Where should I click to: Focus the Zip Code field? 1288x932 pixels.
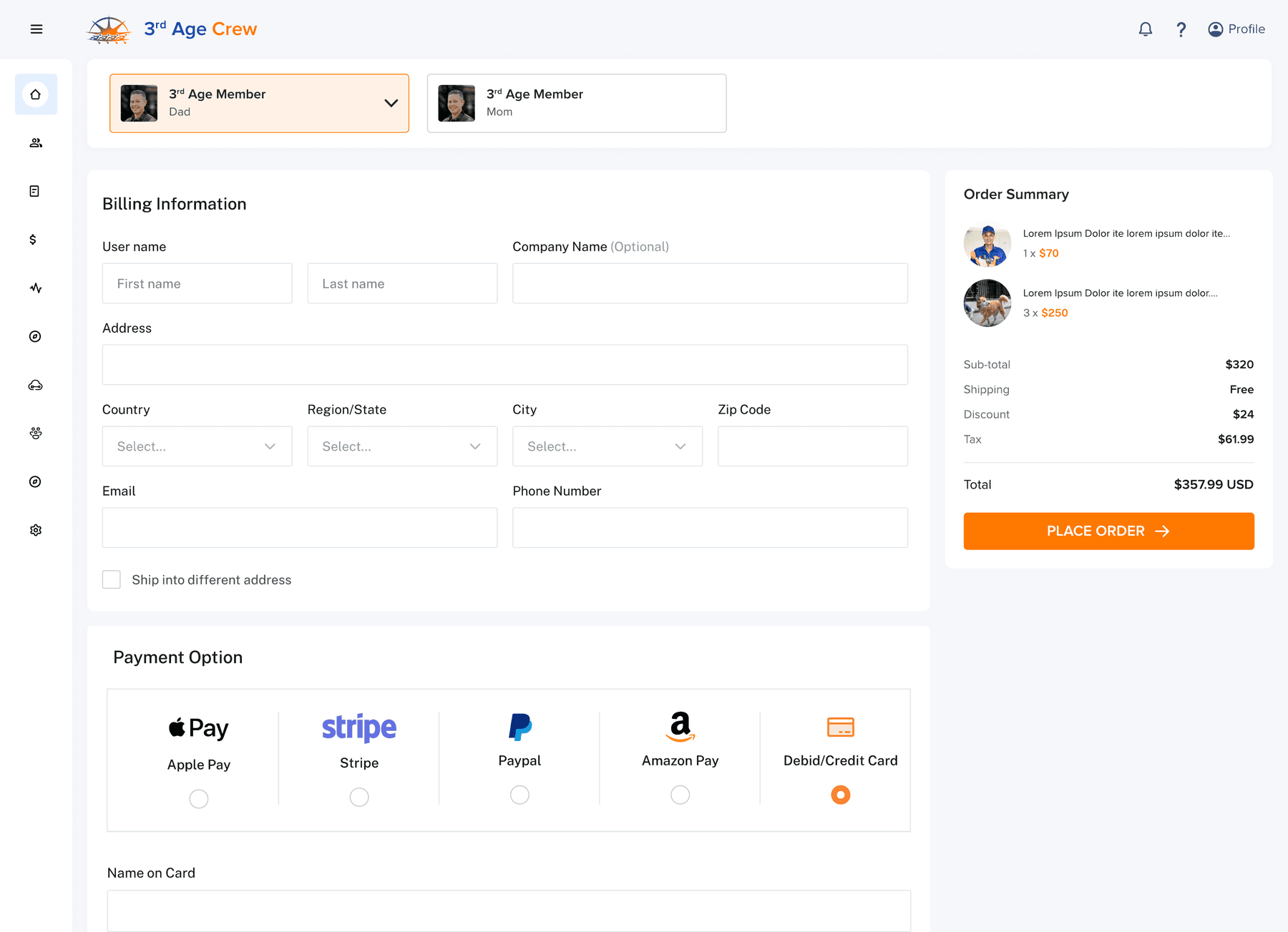point(813,446)
